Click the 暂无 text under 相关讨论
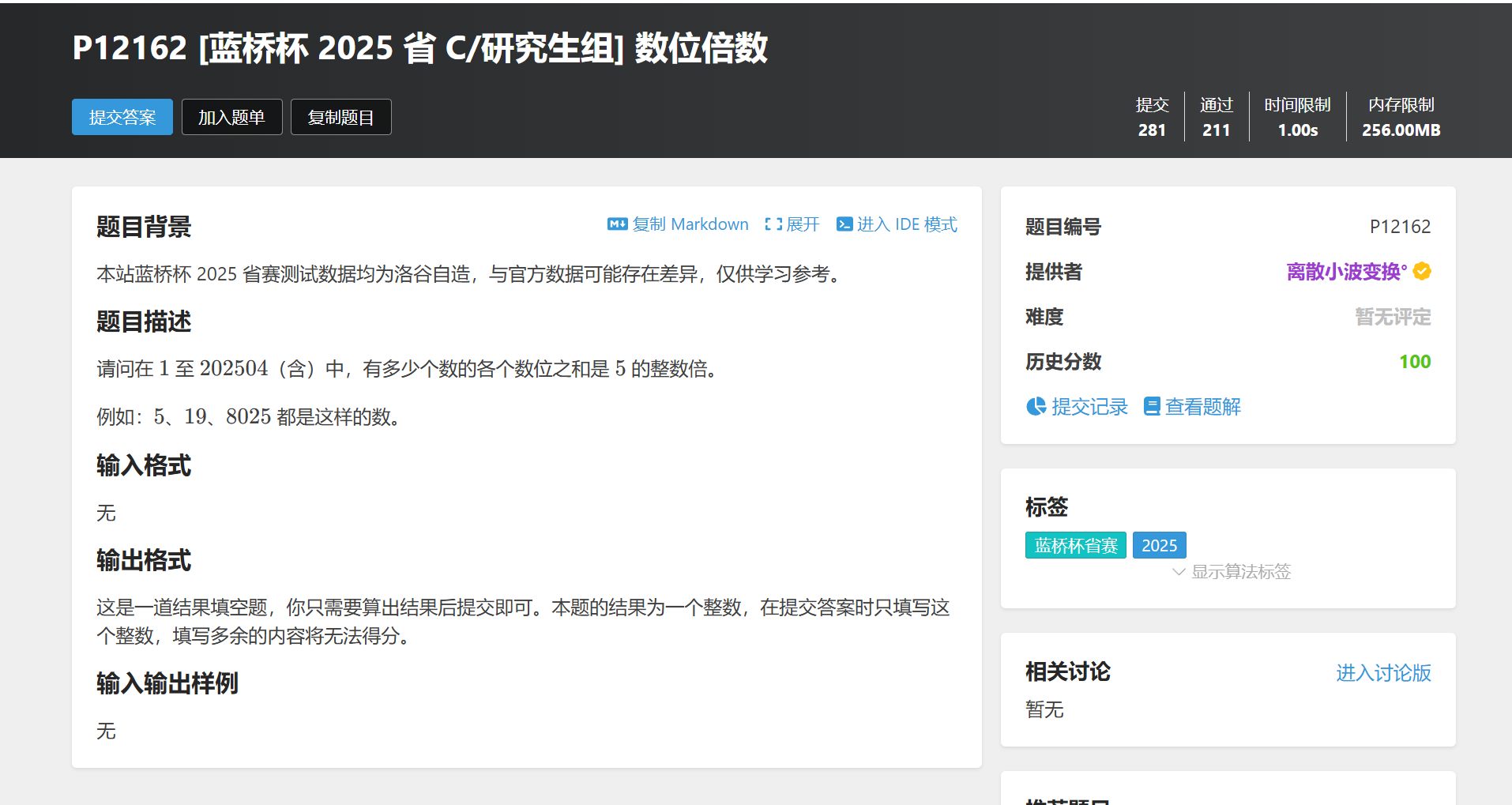Image resolution: width=1512 pixels, height=805 pixels. point(1044,709)
